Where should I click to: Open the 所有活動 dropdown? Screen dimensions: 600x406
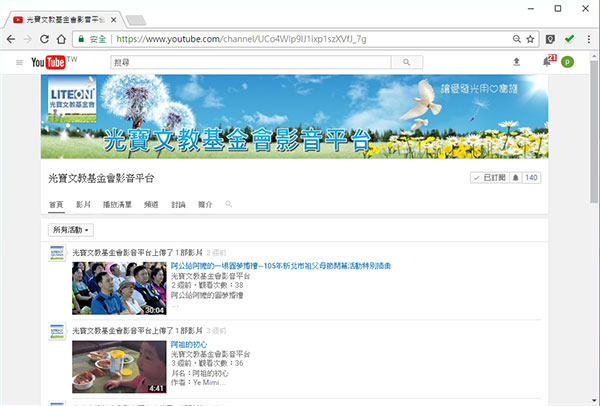(x=71, y=230)
